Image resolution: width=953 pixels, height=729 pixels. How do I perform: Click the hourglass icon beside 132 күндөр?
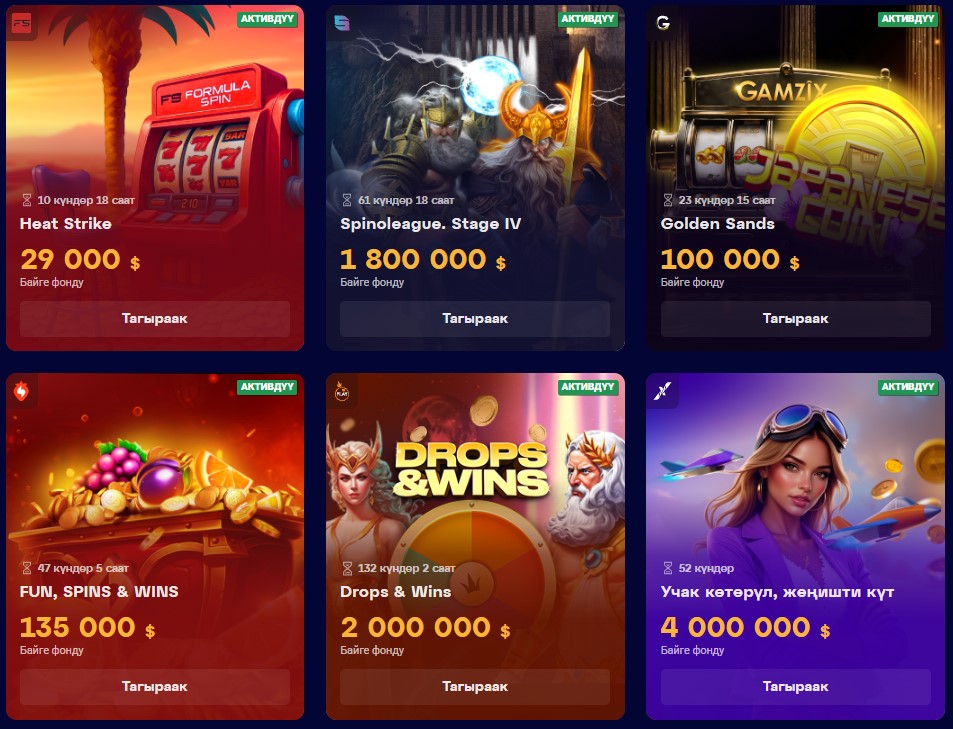[347, 568]
